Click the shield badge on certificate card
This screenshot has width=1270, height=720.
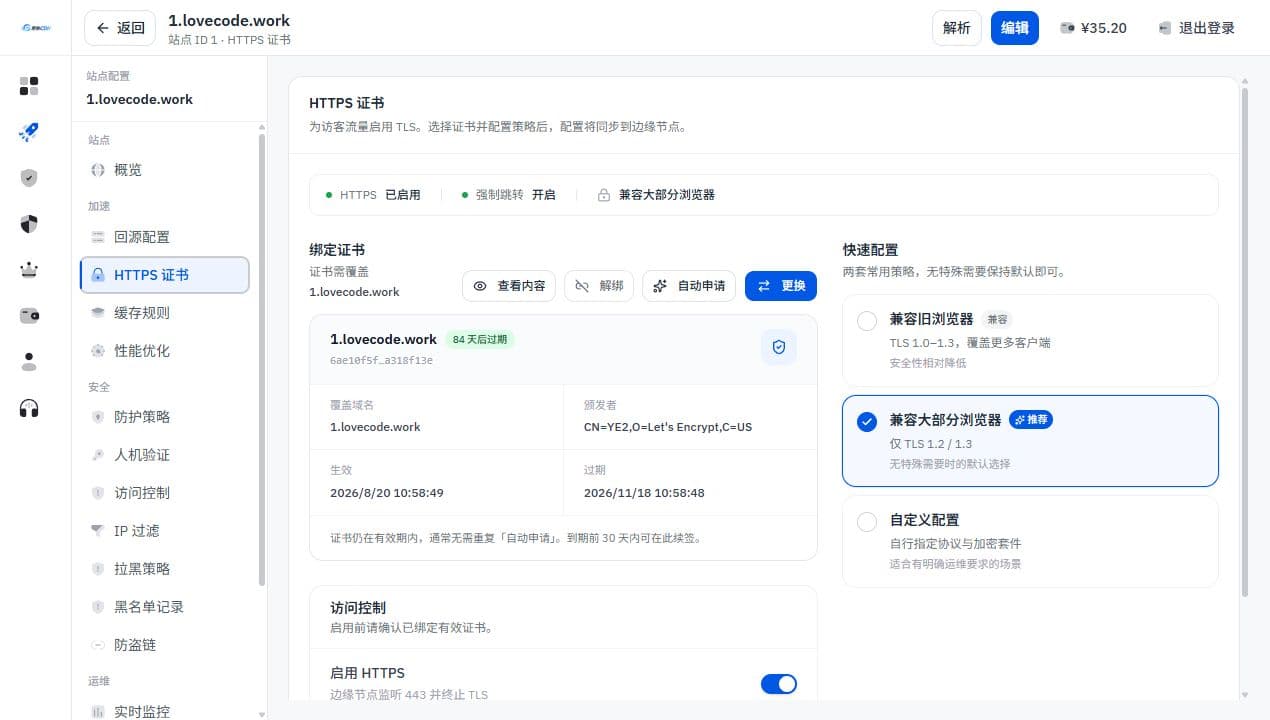[x=779, y=347]
